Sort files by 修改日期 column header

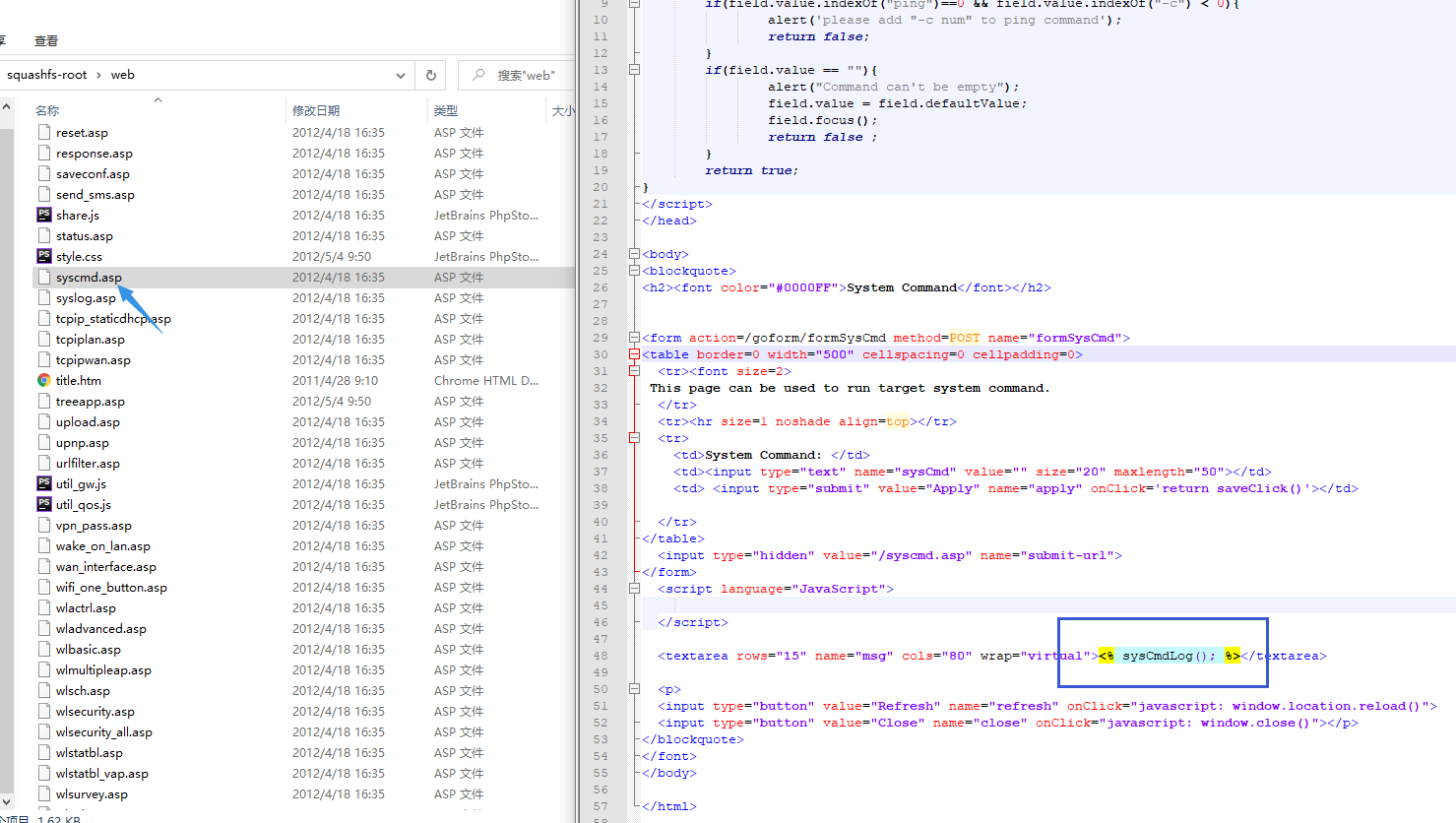tap(316, 110)
